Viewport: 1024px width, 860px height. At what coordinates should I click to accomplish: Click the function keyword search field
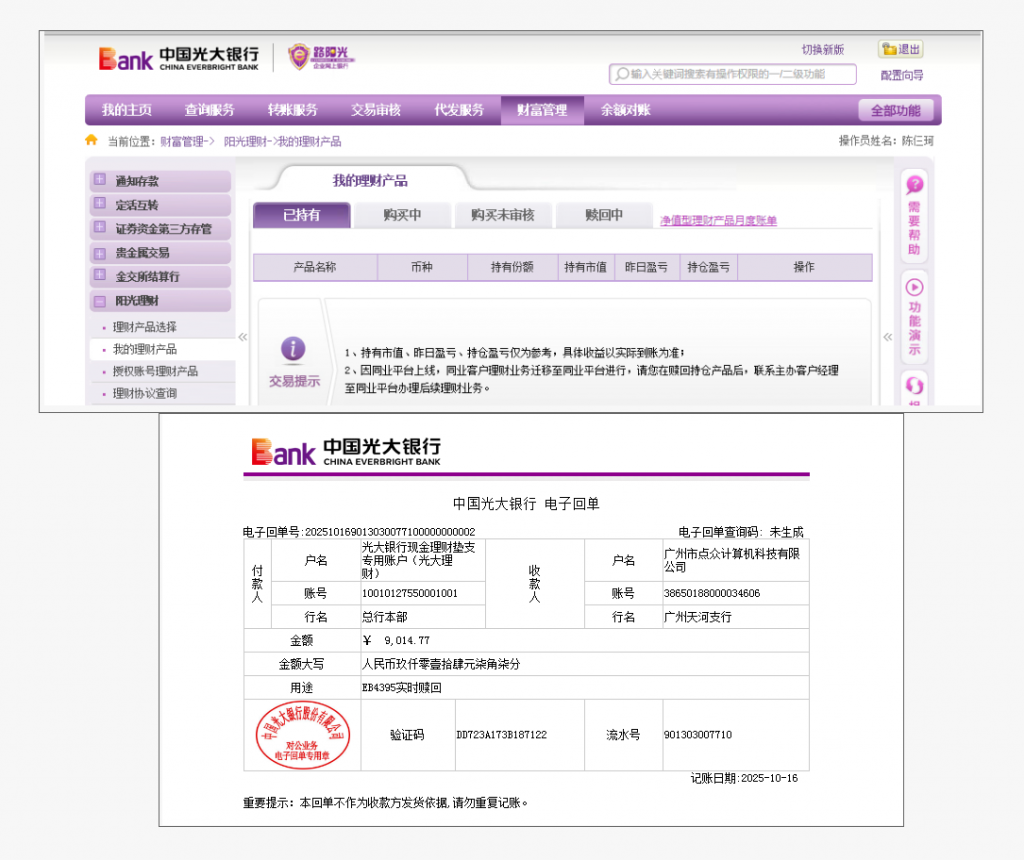point(740,75)
